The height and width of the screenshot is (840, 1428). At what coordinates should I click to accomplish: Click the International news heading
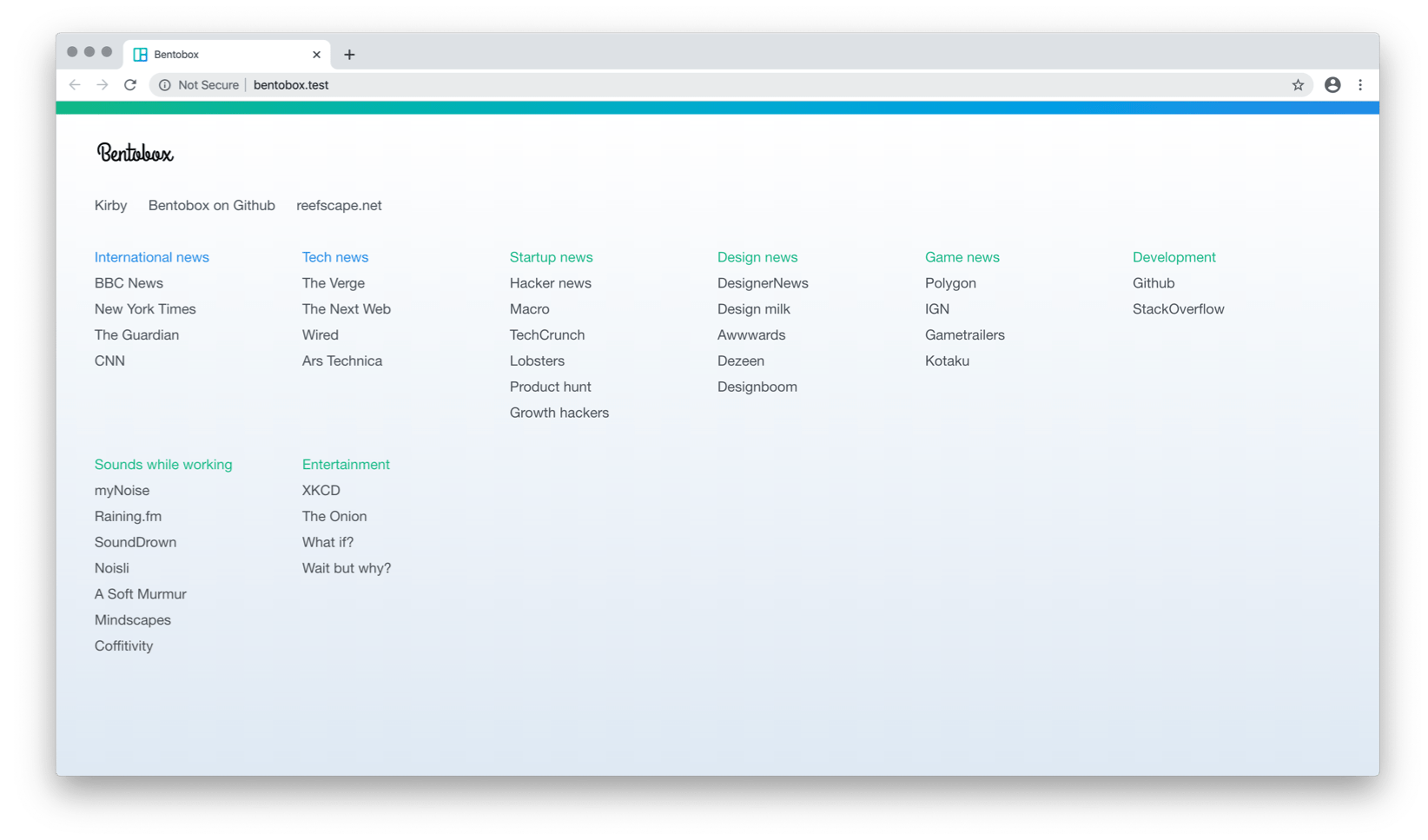152,257
